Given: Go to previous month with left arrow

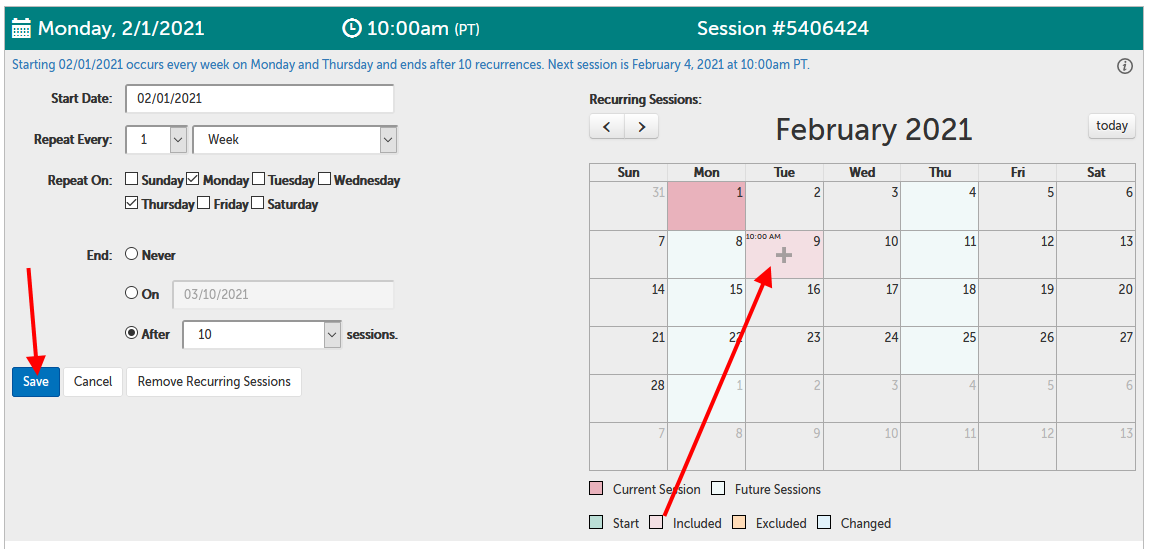Looking at the screenshot, I should tap(607, 127).
